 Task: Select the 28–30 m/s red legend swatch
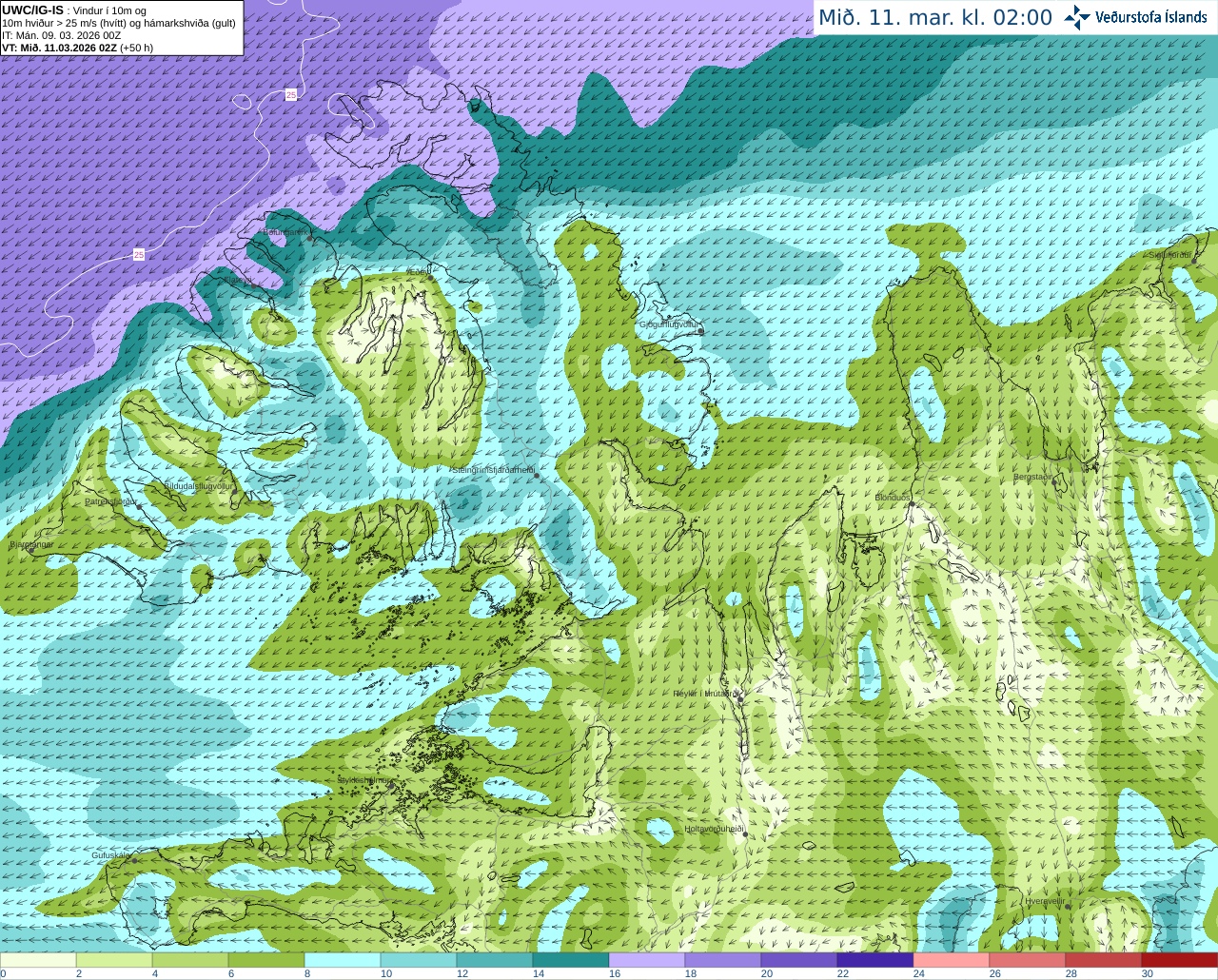tap(1104, 960)
